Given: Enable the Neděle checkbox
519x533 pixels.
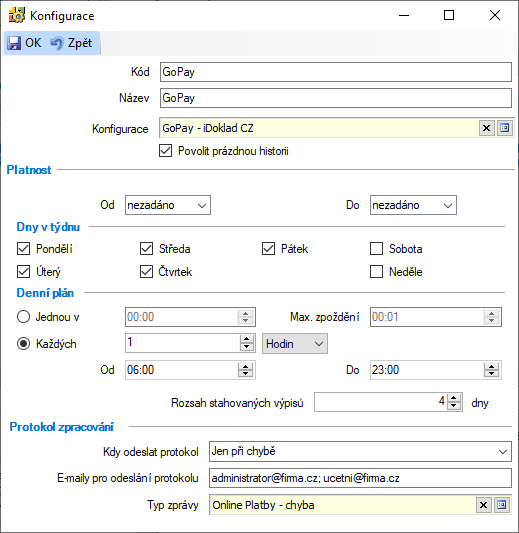Looking at the screenshot, I should pos(376,272).
